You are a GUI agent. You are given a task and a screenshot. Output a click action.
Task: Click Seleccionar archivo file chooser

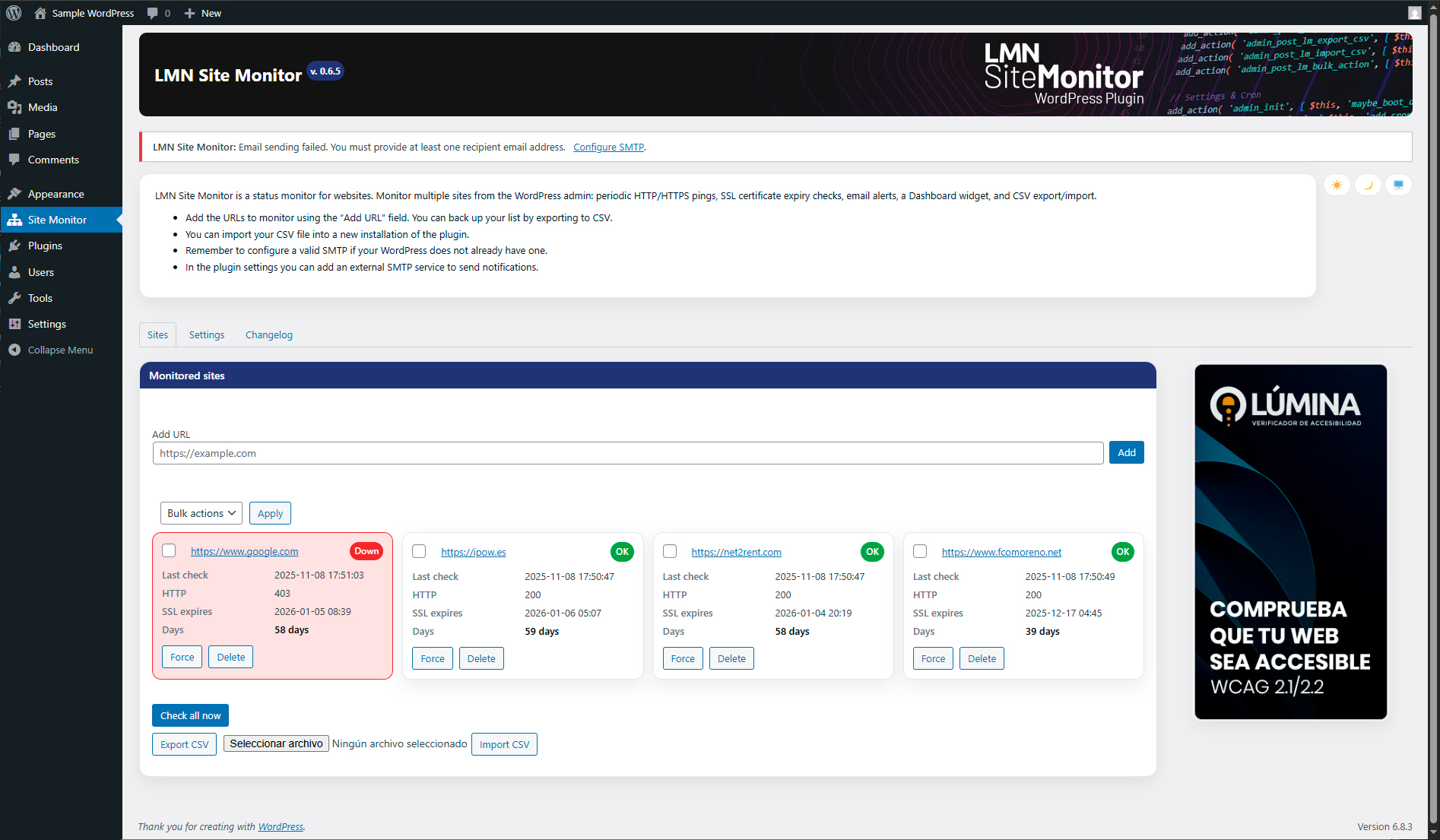click(x=276, y=743)
